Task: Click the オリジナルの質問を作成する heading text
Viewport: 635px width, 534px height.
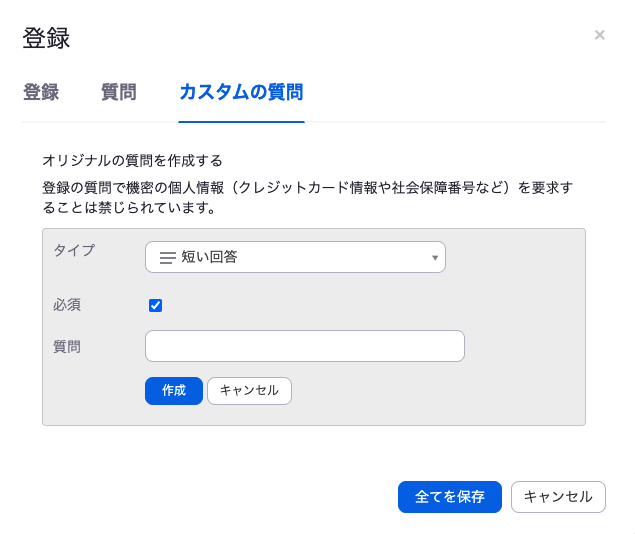Action: pos(132,161)
